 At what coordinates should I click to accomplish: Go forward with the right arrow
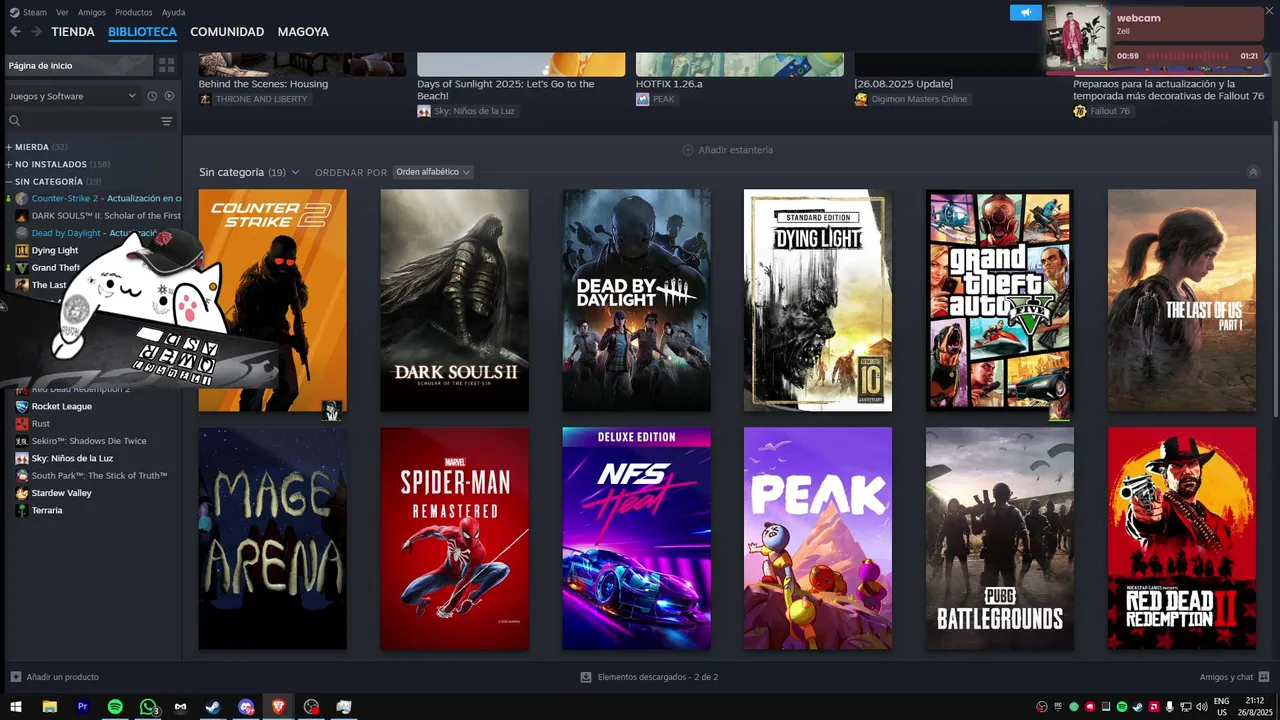[x=36, y=32]
